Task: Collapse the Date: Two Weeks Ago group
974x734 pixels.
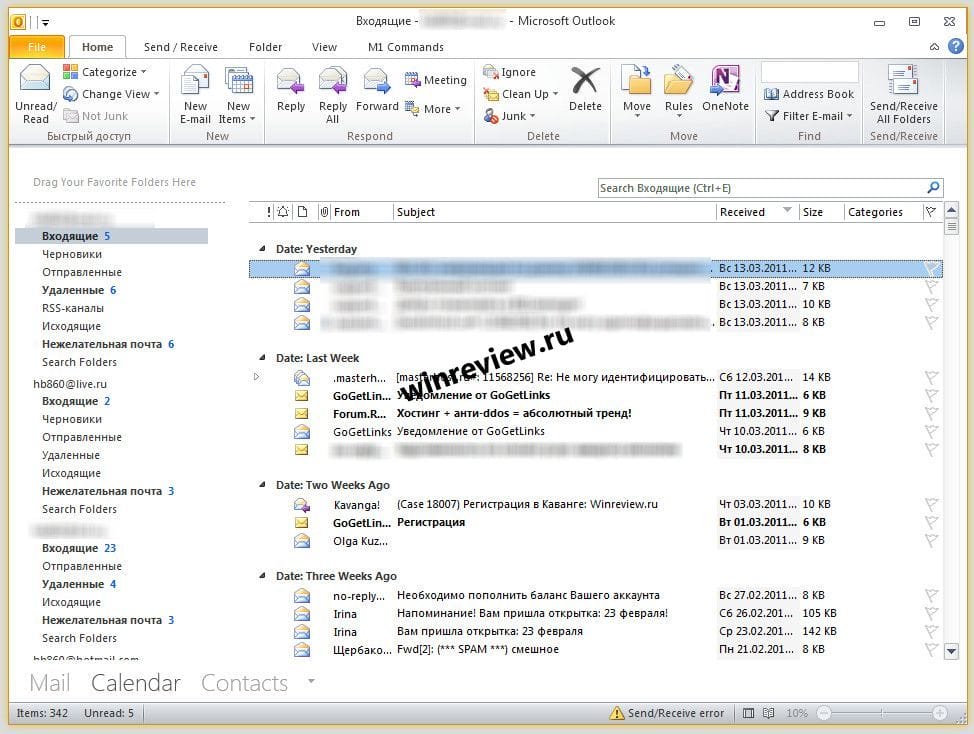Action: coord(262,484)
